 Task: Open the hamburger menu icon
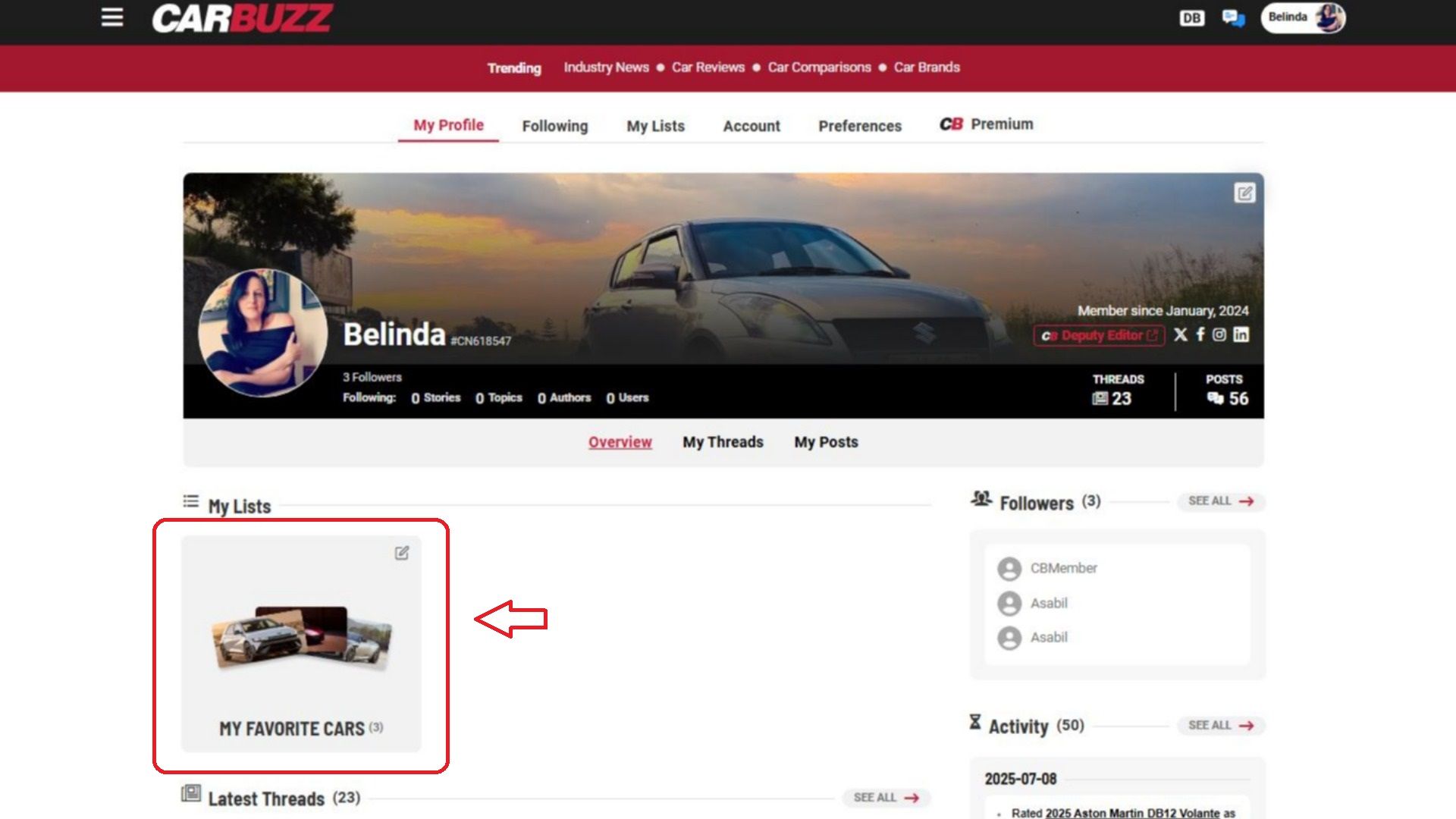coord(112,17)
